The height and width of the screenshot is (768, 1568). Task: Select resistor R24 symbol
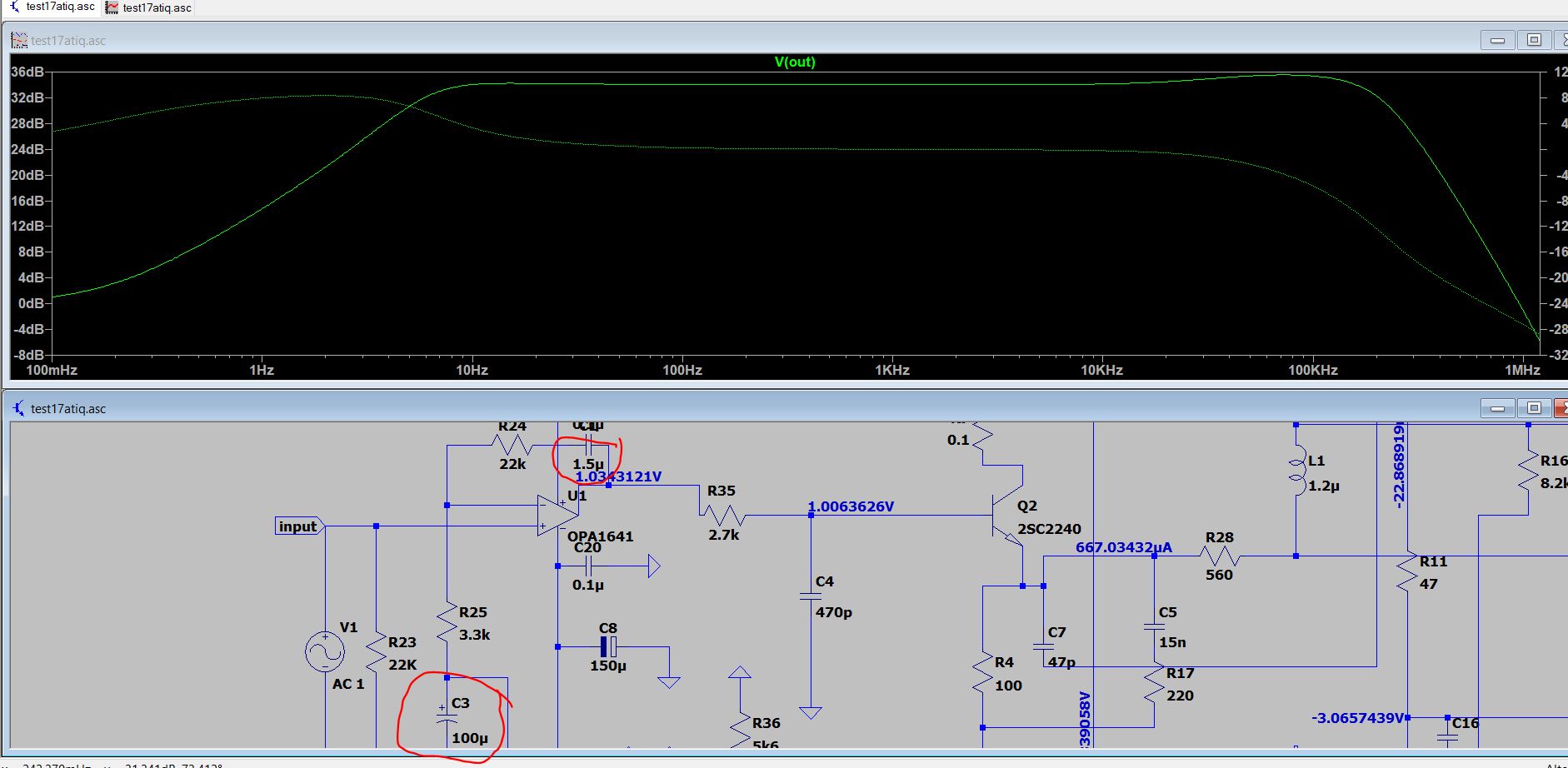point(512,446)
